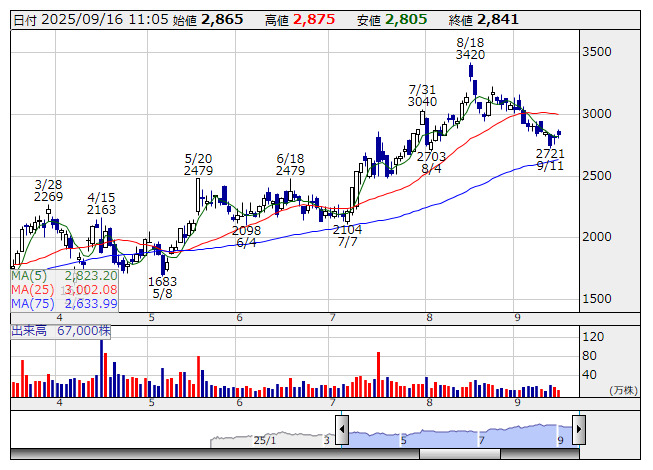Click the MA(25) 3,002.08 legend entry
This screenshot has height=470, width=653.
click(x=65, y=290)
